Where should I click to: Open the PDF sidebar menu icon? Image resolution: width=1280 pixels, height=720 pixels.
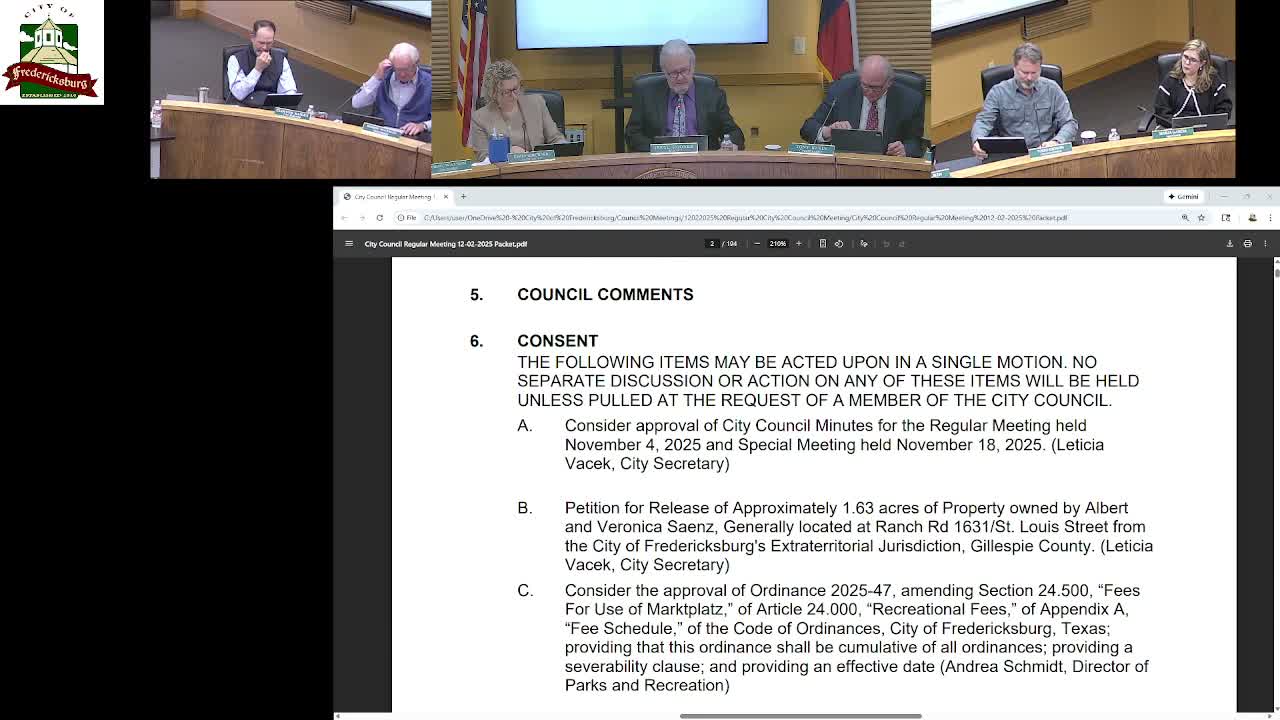pos(349,243)
